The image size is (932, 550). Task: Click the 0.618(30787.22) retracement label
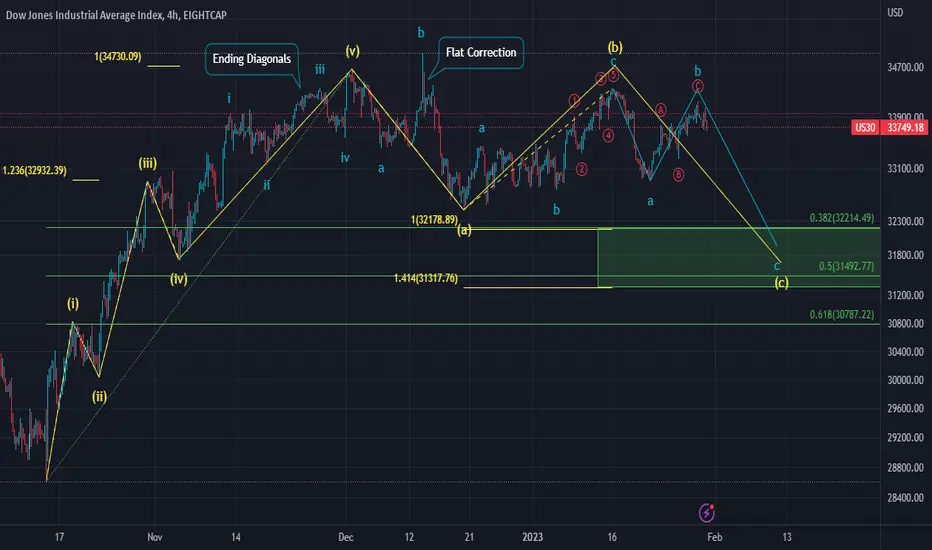842,315
